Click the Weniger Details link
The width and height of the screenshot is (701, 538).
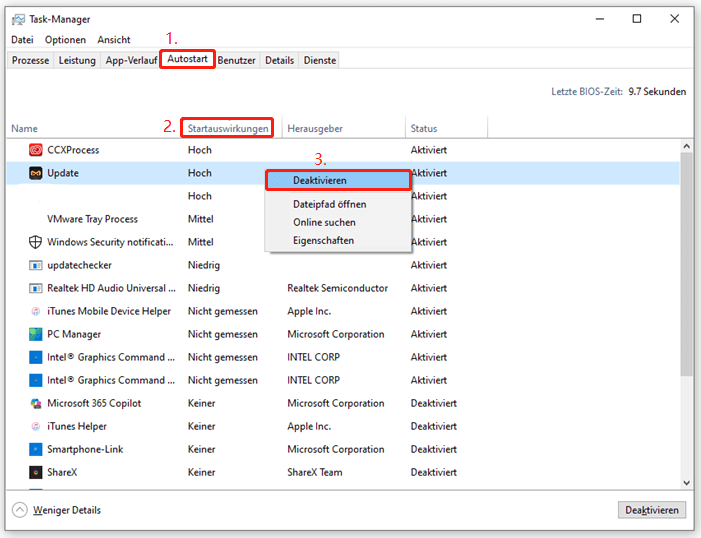pos(67,510)
